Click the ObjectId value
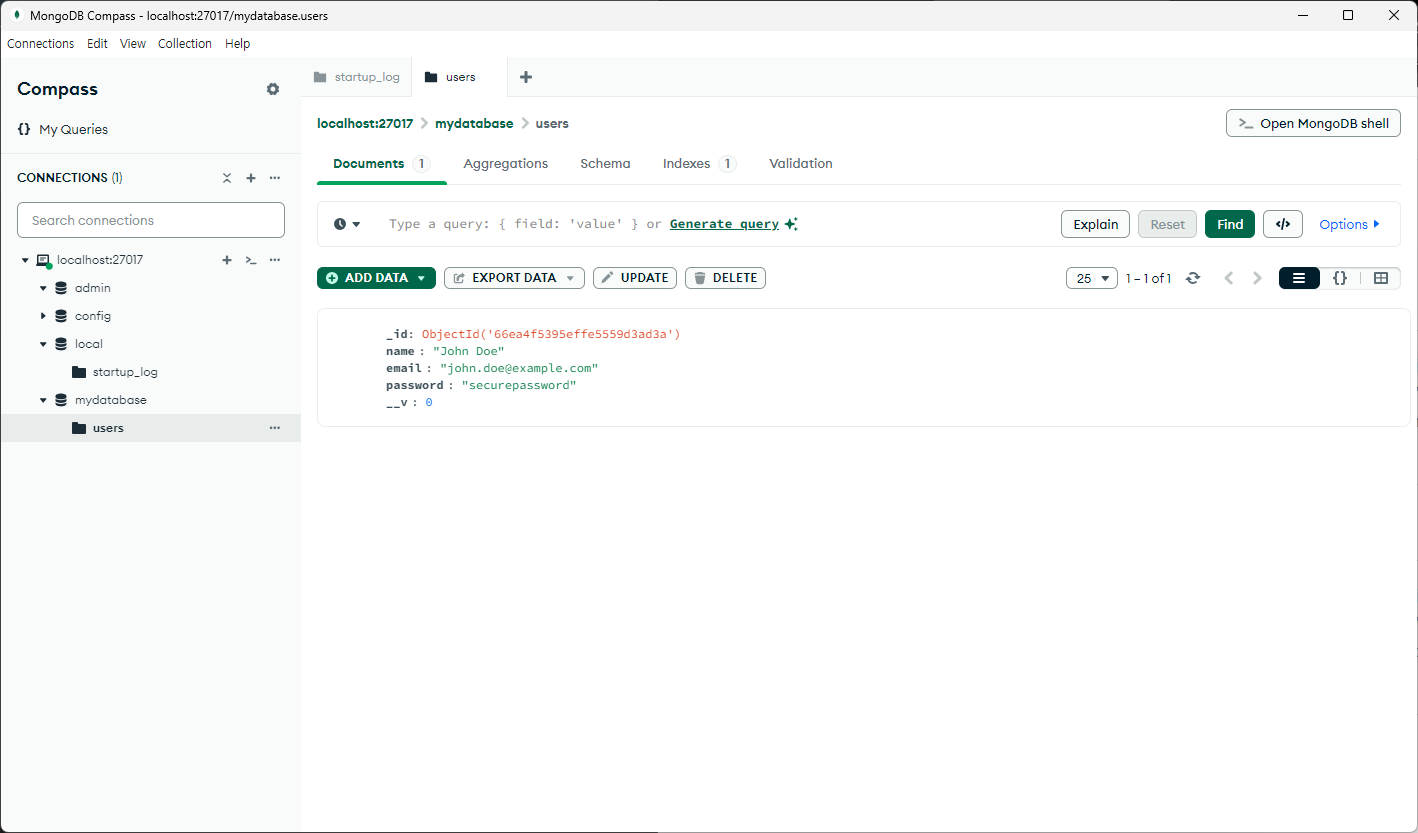Screen dimensions: 1418x833 coord(551,335)
